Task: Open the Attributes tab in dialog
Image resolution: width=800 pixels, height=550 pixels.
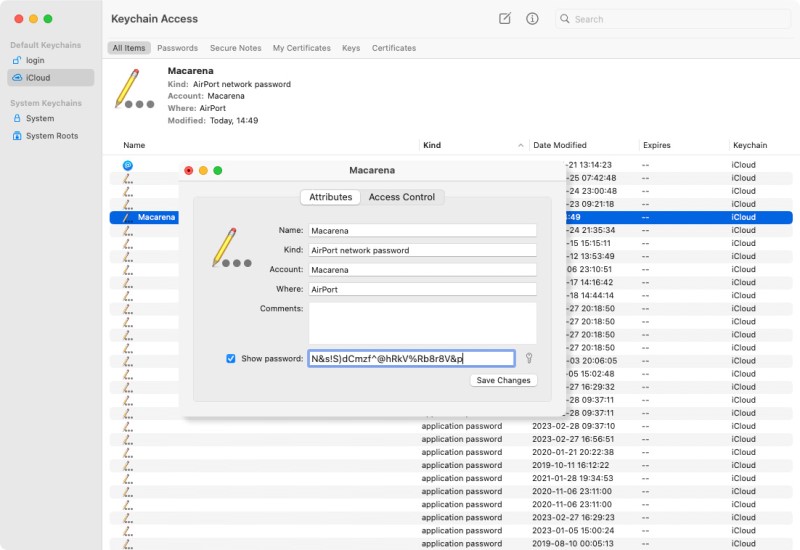Action: click(x=331, y=197)
